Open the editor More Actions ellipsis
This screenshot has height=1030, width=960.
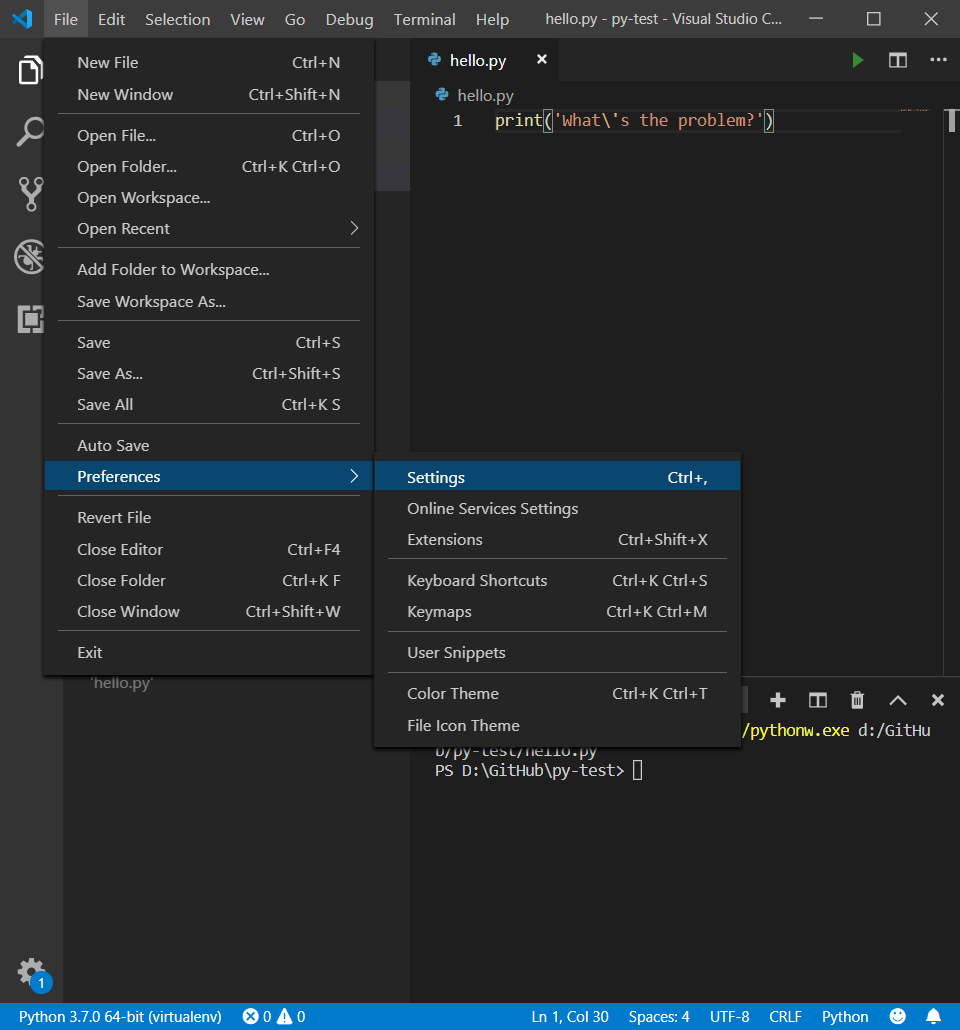[x=938, y=60]
